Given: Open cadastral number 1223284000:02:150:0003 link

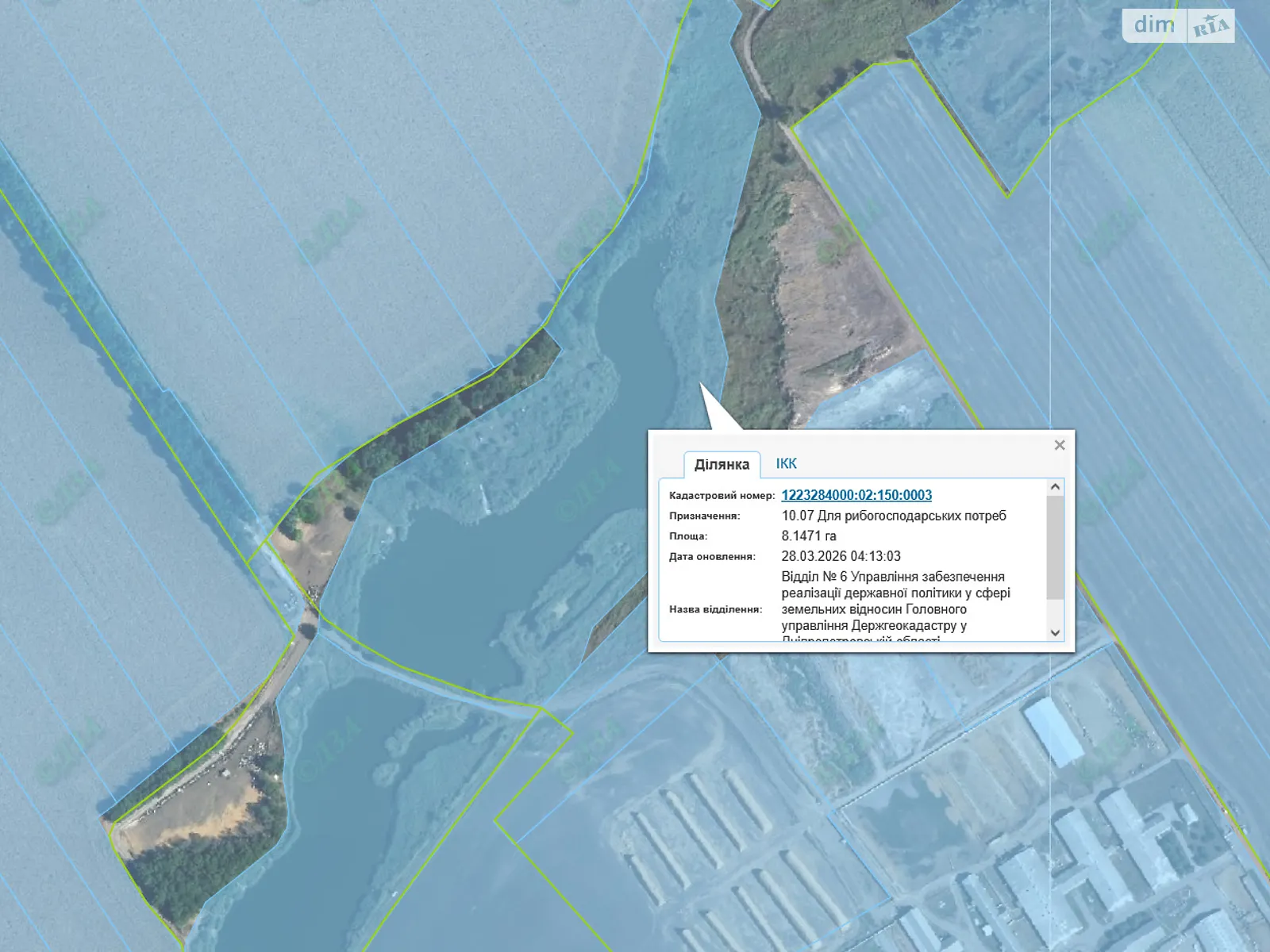Looking at the screenshot, I should coord(856,495).
